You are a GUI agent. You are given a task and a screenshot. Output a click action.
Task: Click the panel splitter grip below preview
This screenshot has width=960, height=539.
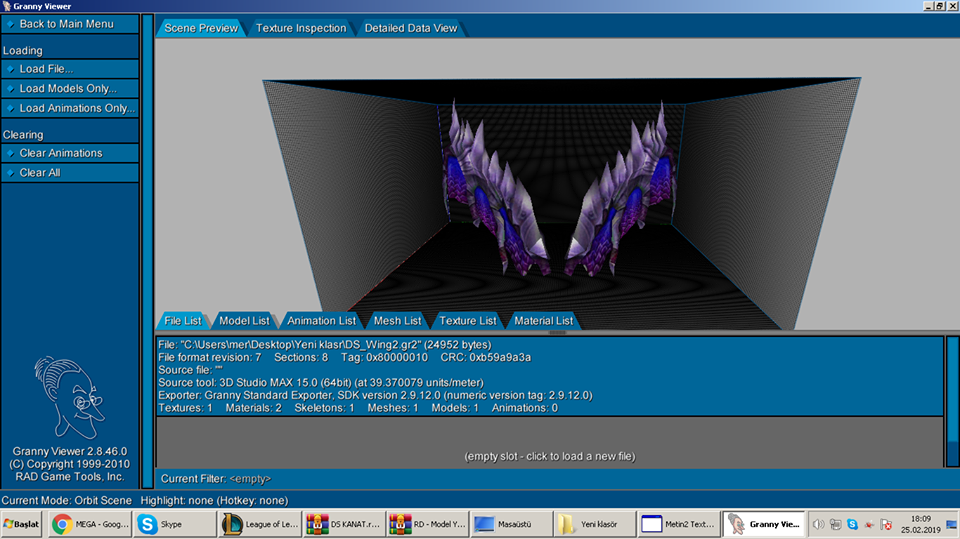557,333
